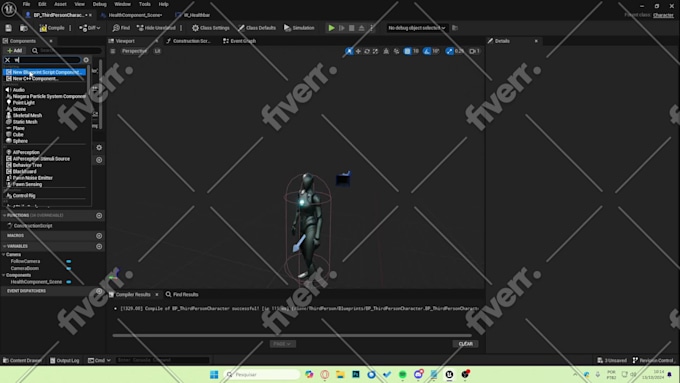Open the Debug menu
Image resolution: width=680 pixels, height=383 pixels.
99,4
